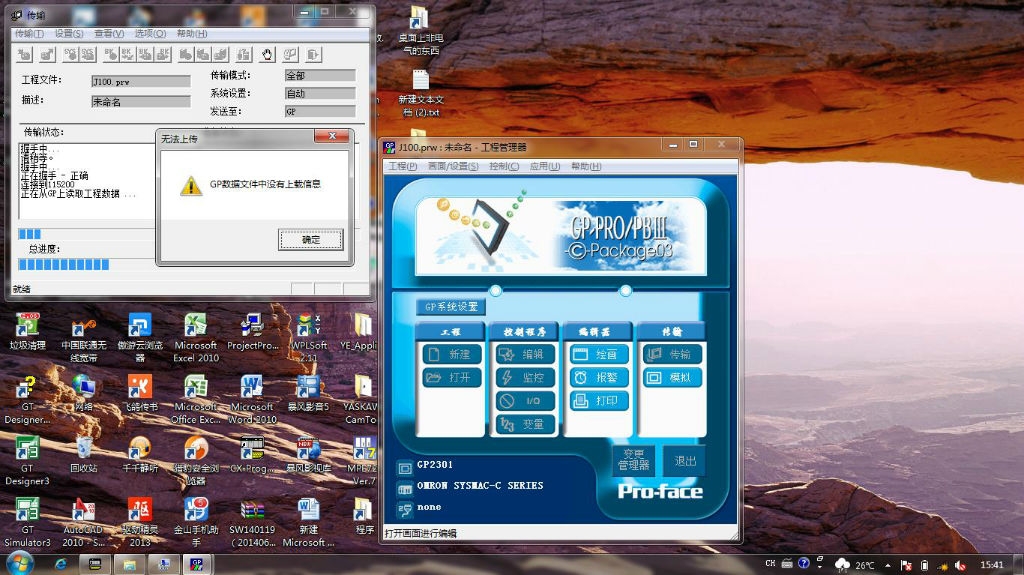Click 打开 to open a project
Image resolution: width=1024 pixels, height=575 pixels.
pos(452,378)
